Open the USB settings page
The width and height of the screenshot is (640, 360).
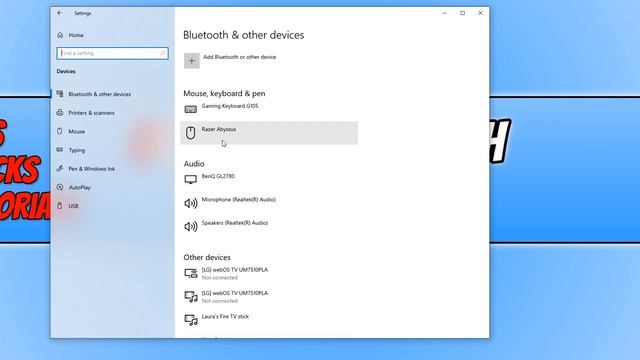pyautogui.click(x=73, y=206)
